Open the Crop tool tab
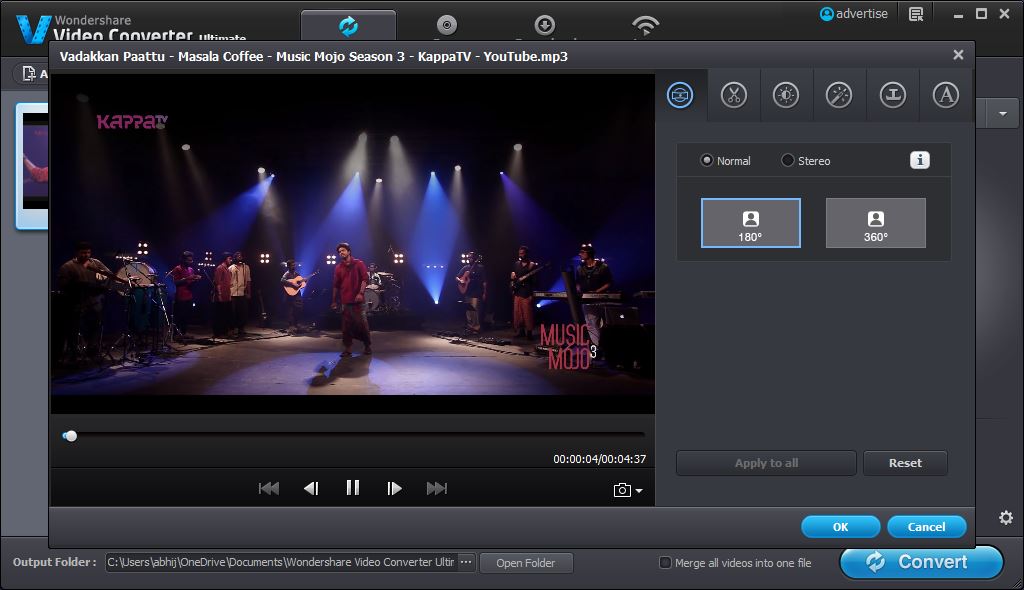Image resolution: width=1024 pixels, height=590 pixels. (892, 95)
